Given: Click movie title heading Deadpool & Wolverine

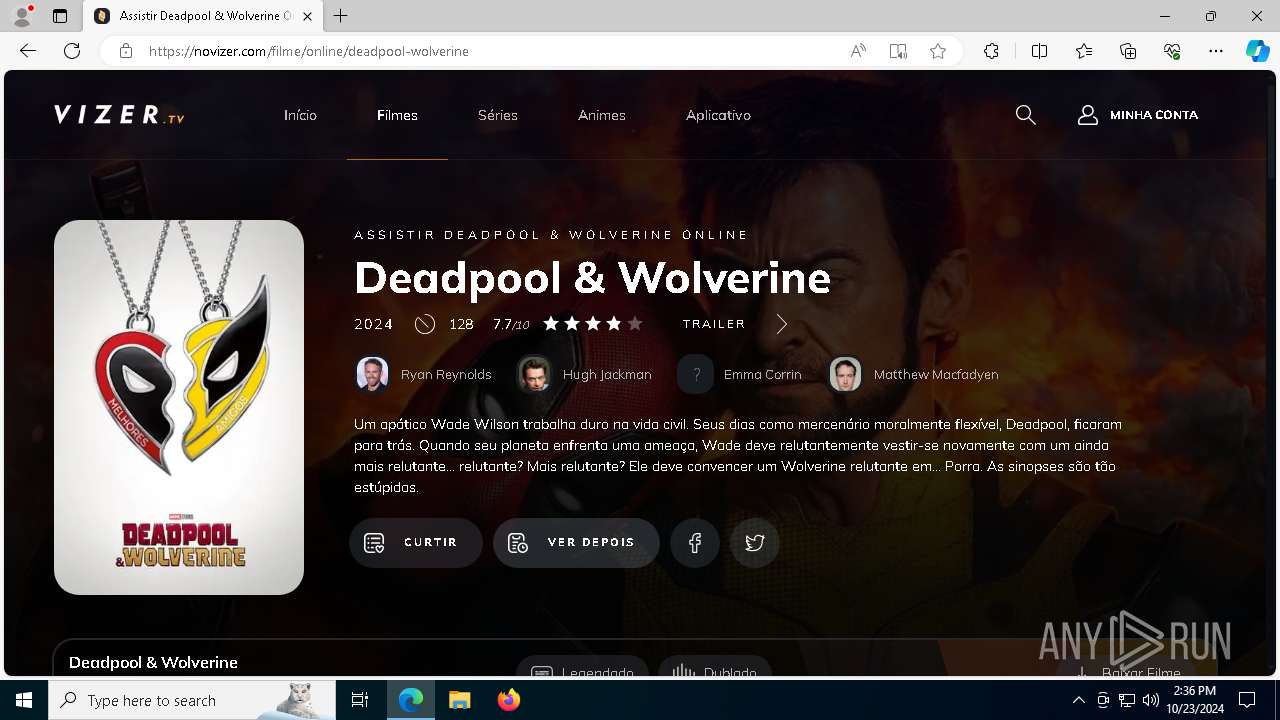Looking at the screenshot, I should [x=592, y=278].
